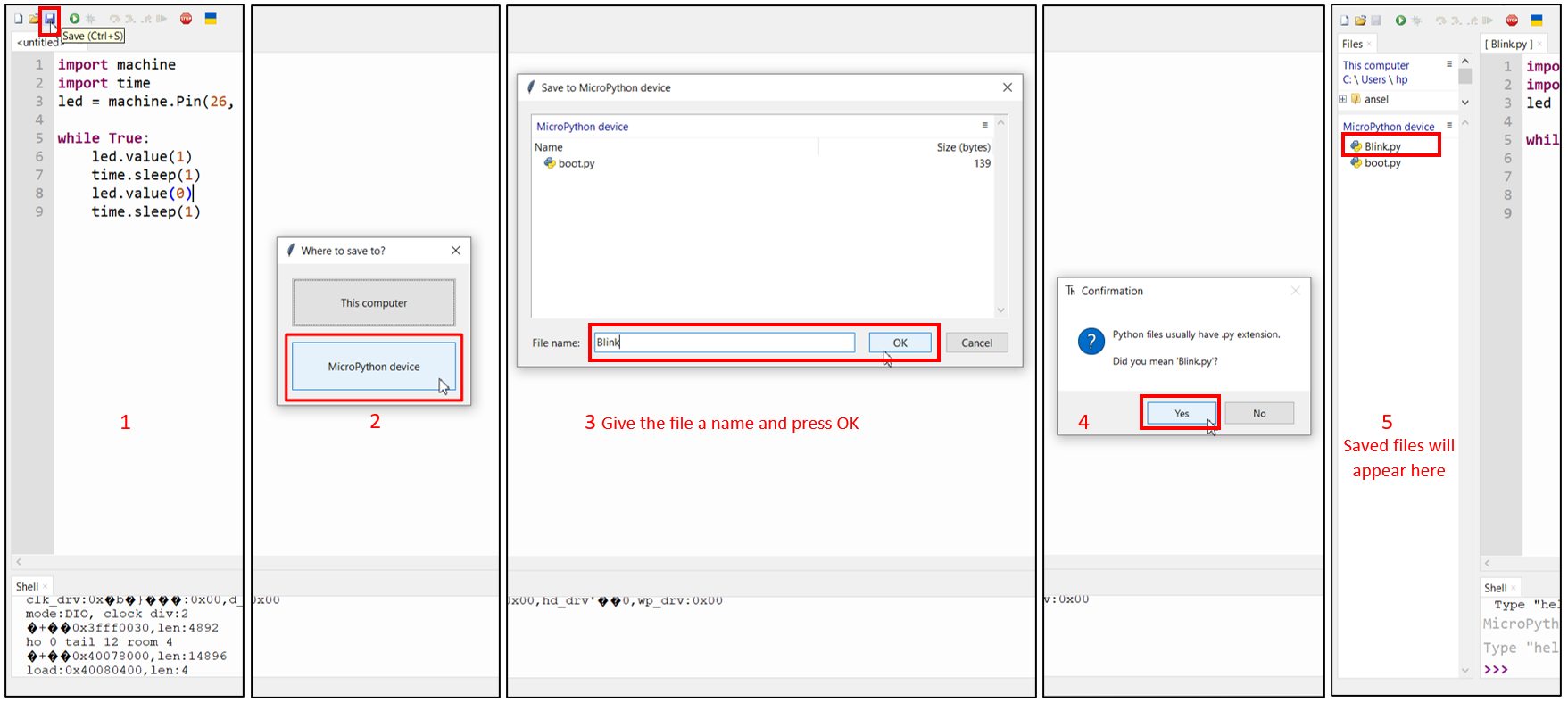Click code line 'import machine' in first panel
This screenshot has width=1568, height=702.
pos(117,64)
